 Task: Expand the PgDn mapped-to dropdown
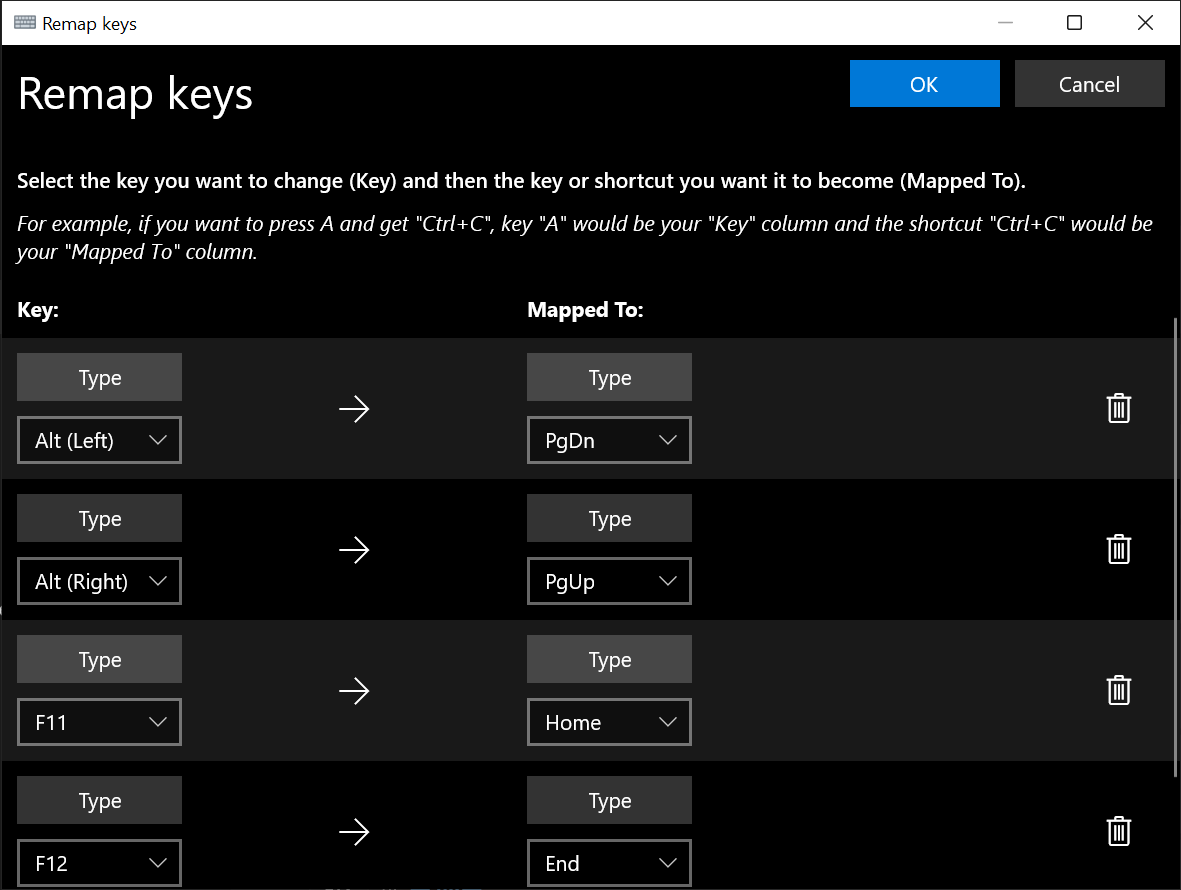[x=609, y=440]
